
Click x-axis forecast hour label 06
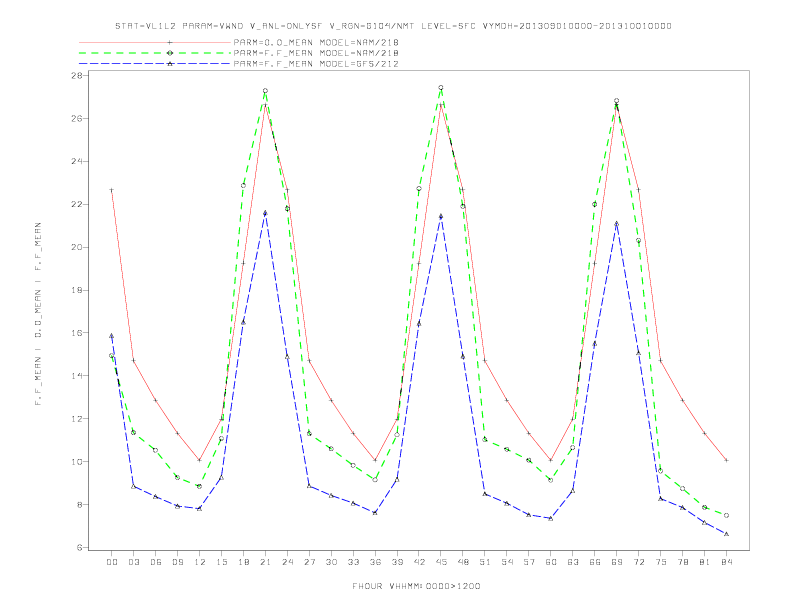(156, 562)
